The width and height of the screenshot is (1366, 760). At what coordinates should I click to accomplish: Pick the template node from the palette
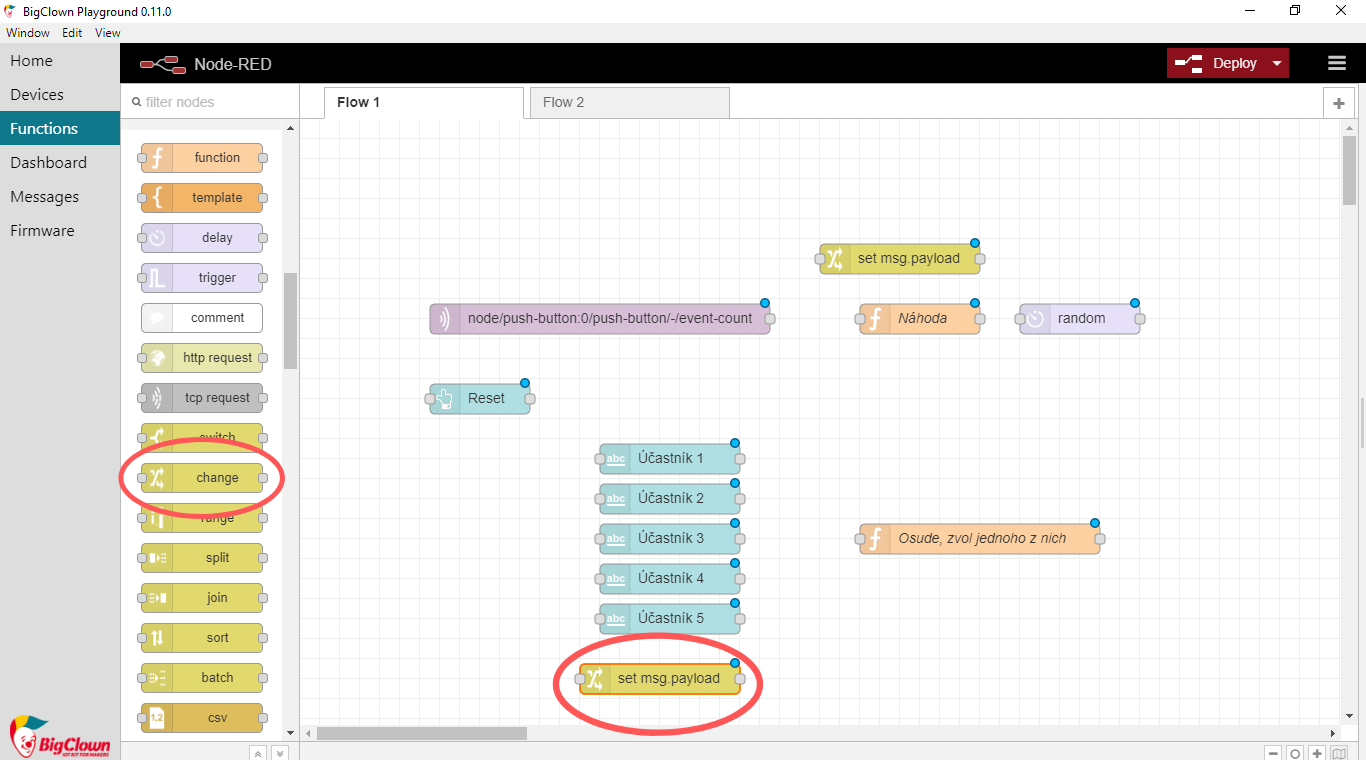[x=202, y=198]
